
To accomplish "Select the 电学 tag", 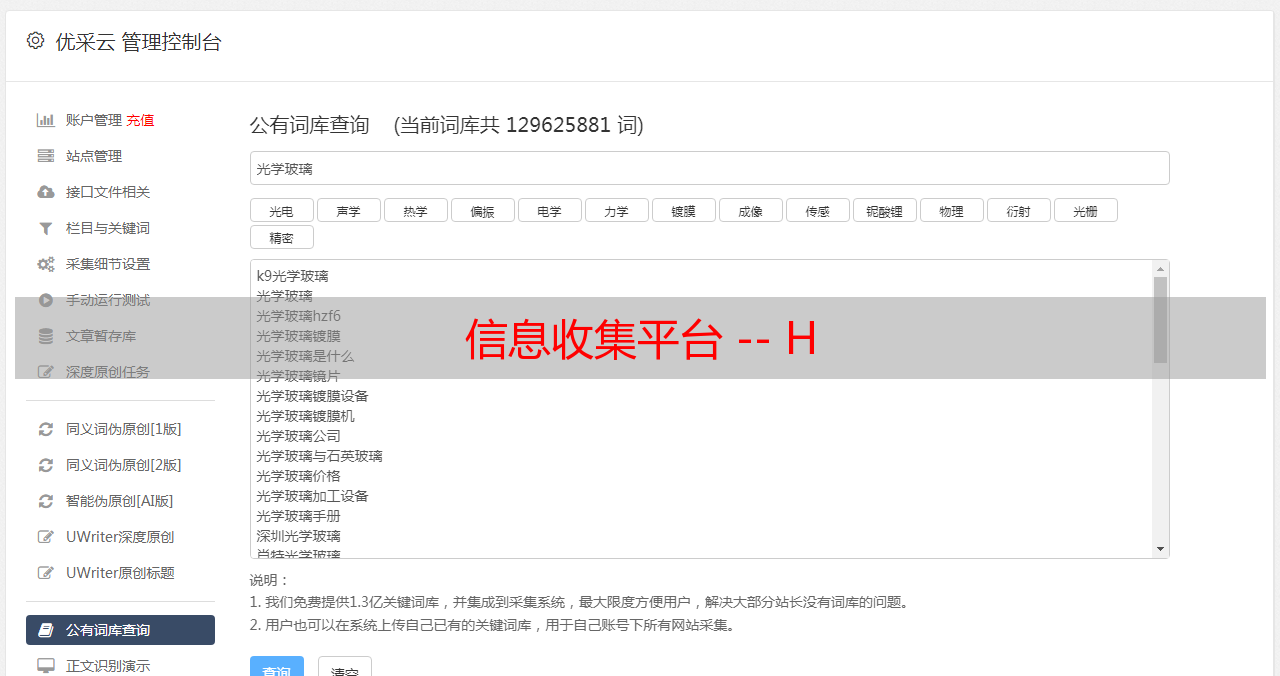I will point(549,210).
